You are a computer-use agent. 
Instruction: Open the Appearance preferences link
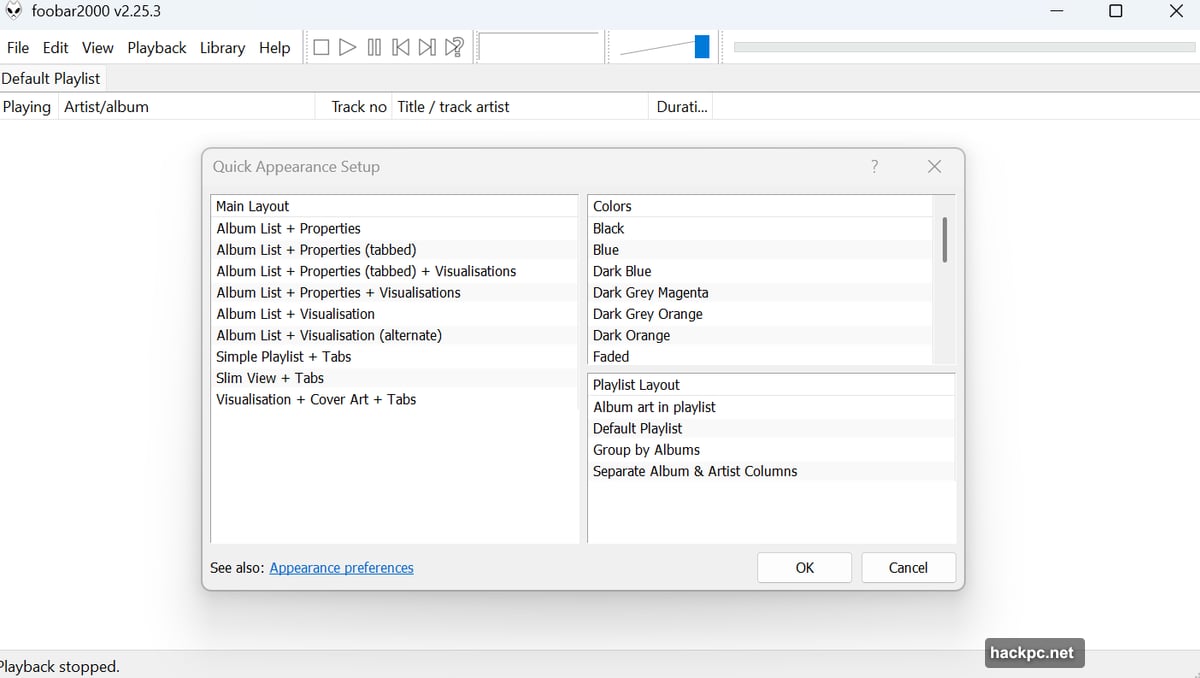tap(341, 567)
